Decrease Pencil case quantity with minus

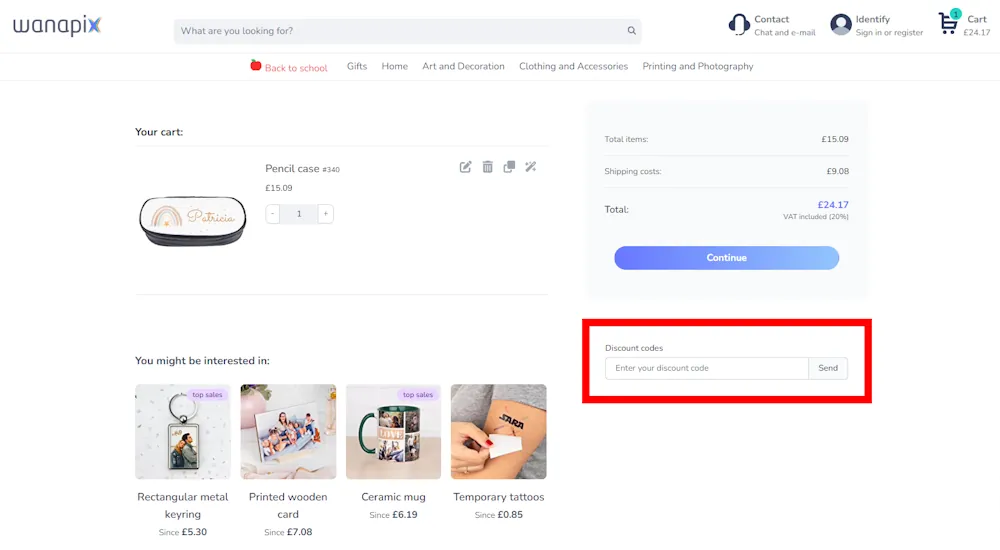point(273,214)
